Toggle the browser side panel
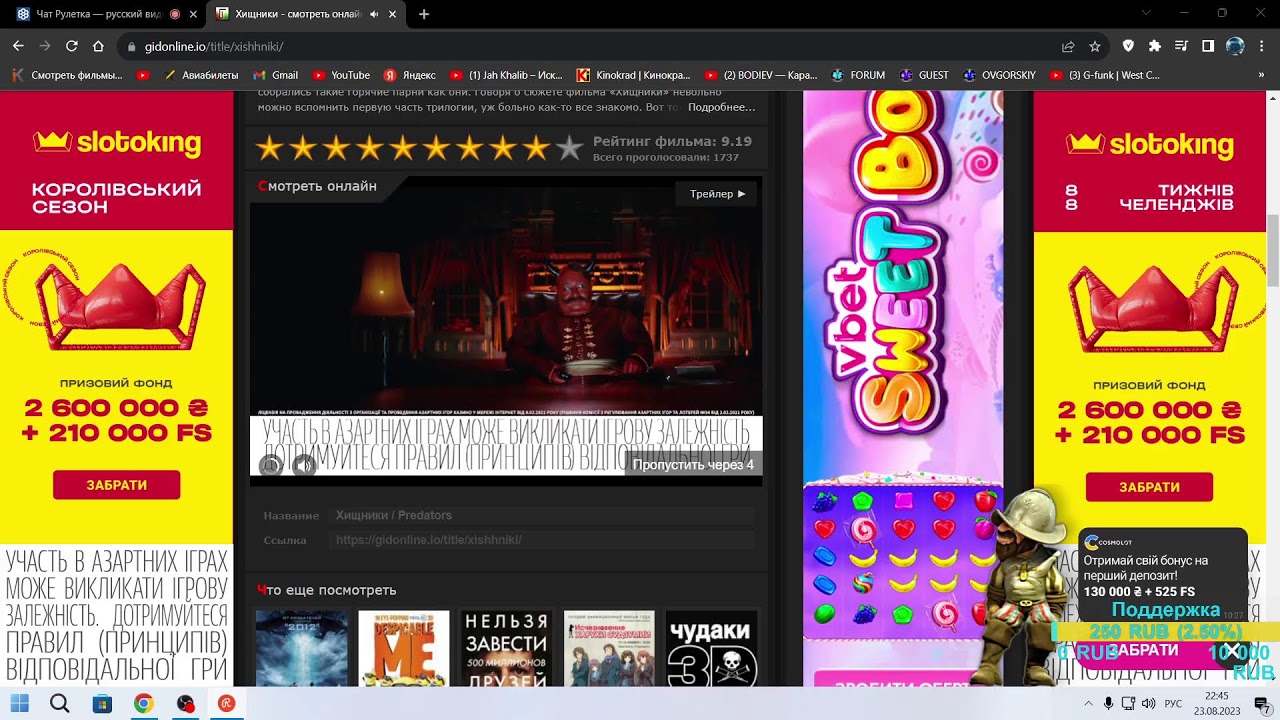1280x720 pixels. click(x=1208, y=46)
